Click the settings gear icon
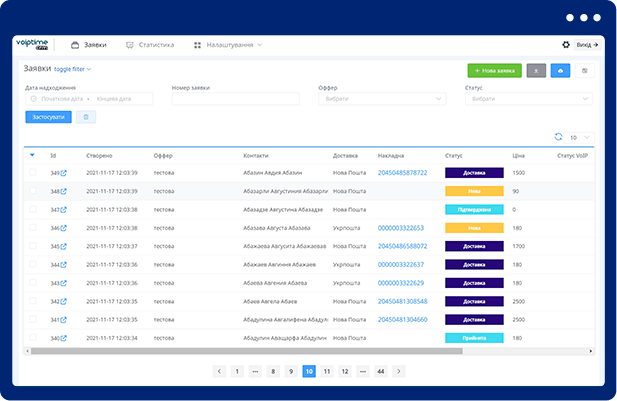 [x=566, y=45]
